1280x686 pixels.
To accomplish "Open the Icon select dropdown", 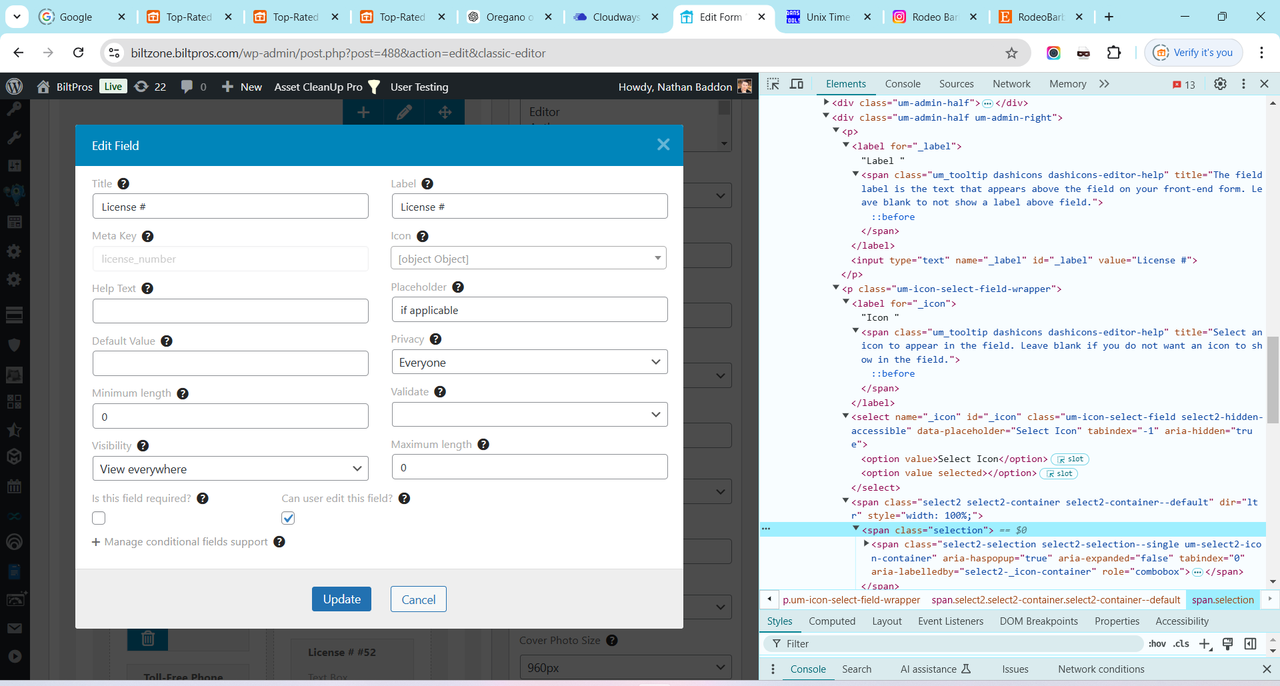I will coord(529,258).
